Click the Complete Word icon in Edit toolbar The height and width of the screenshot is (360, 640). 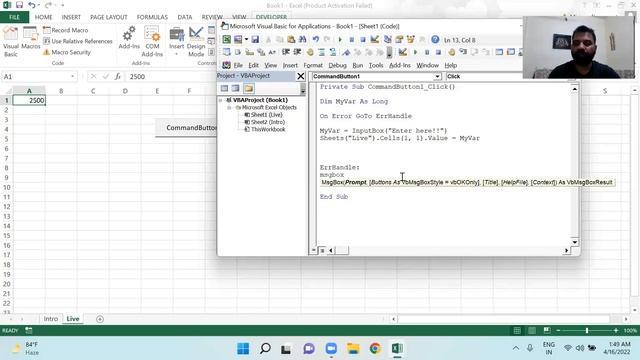[x=272, y=52]
